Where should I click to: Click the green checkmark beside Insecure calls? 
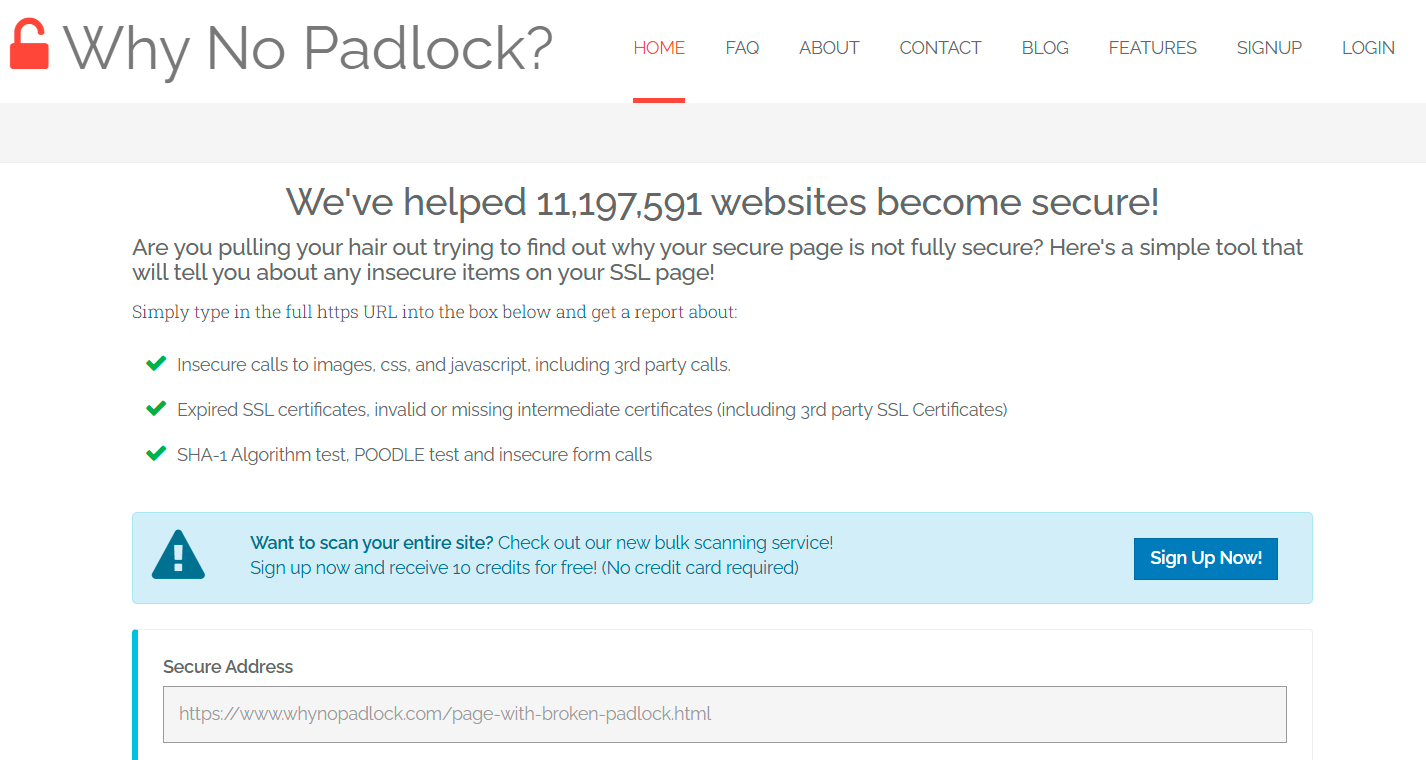point(156,364)
